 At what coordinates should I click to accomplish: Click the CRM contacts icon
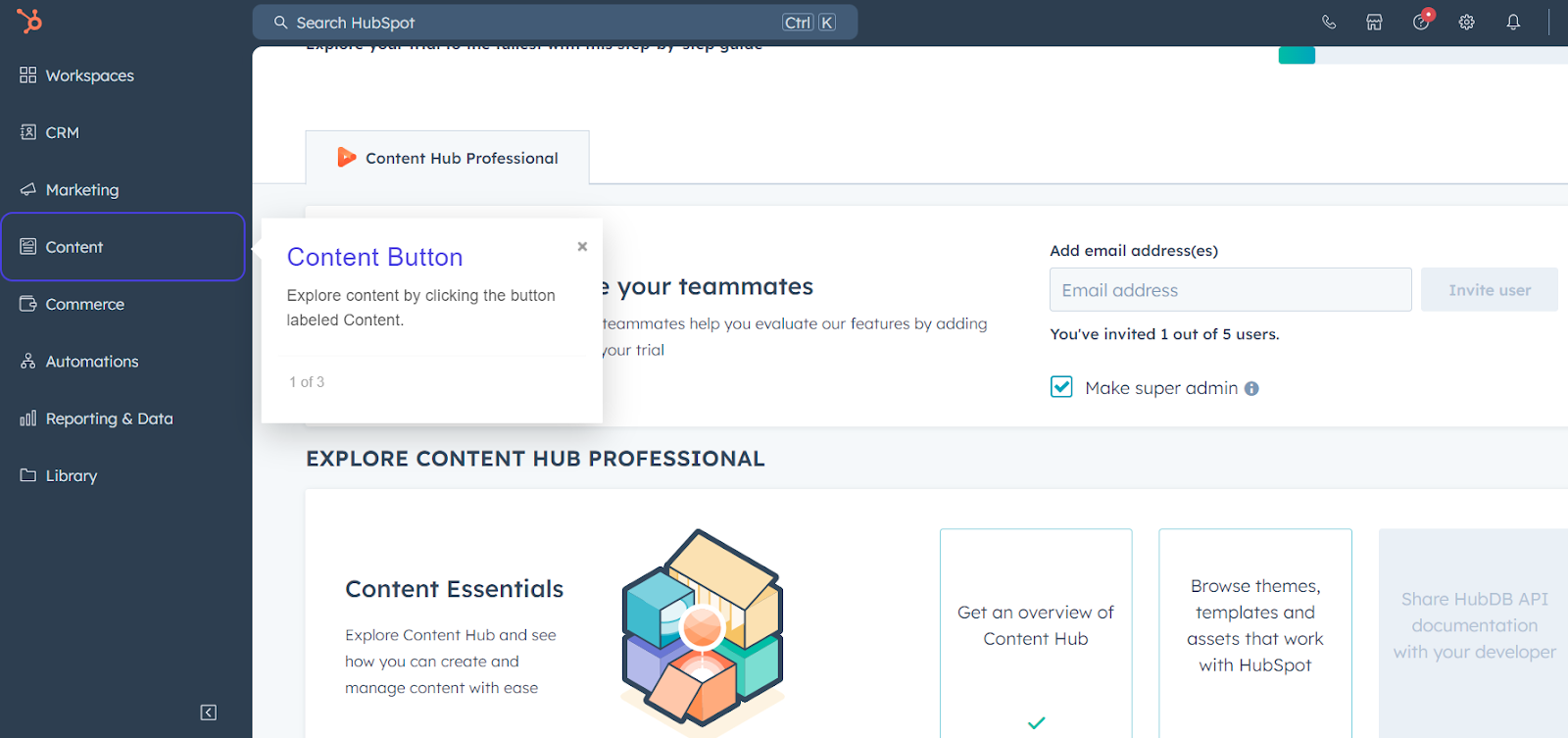(x=27, y=132)
